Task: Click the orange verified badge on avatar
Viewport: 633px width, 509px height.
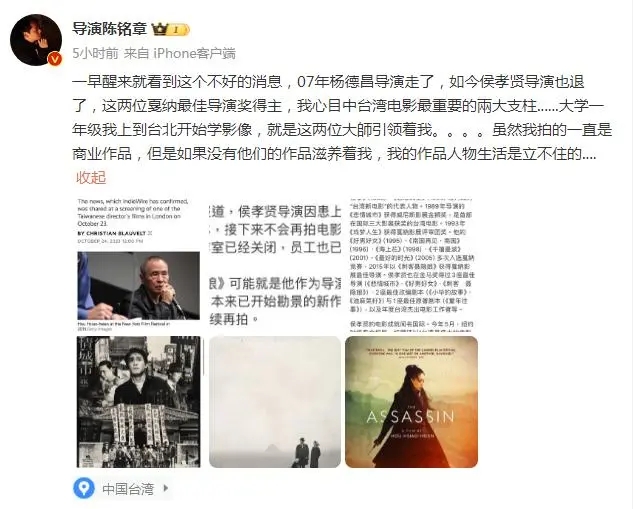Action: point(54,59)
